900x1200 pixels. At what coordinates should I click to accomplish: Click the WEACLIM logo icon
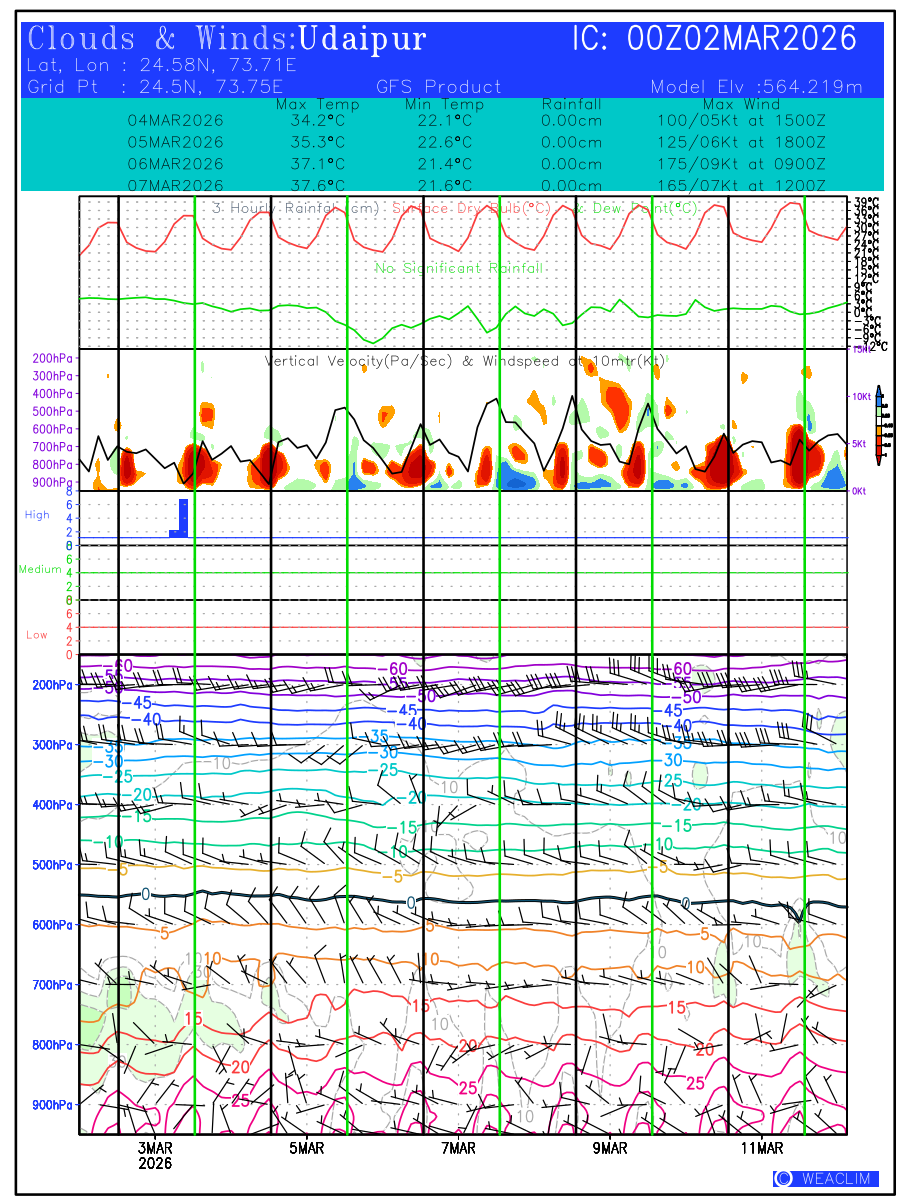pyautogui.click(x=784, y=1179)
